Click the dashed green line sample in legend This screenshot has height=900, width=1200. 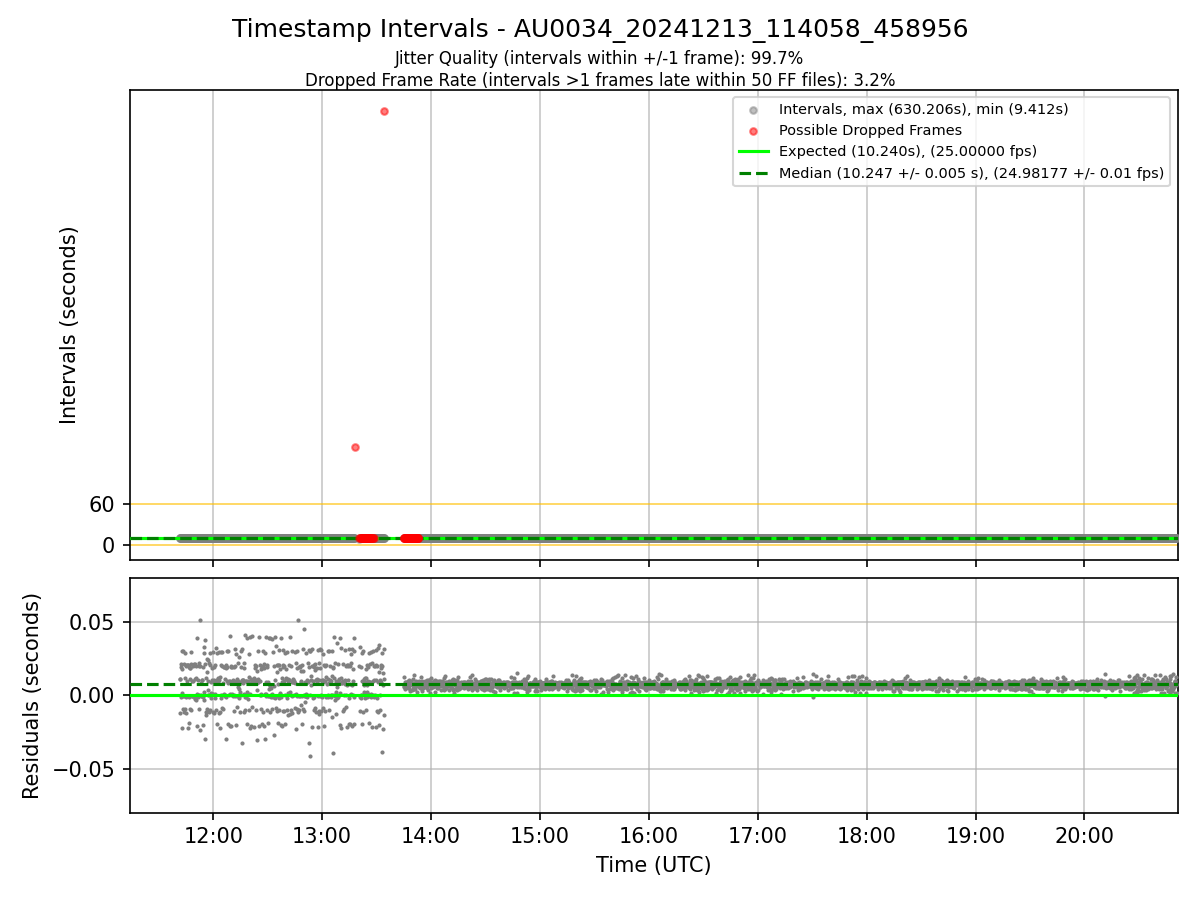pyautogui.click(x=754, y=173)
